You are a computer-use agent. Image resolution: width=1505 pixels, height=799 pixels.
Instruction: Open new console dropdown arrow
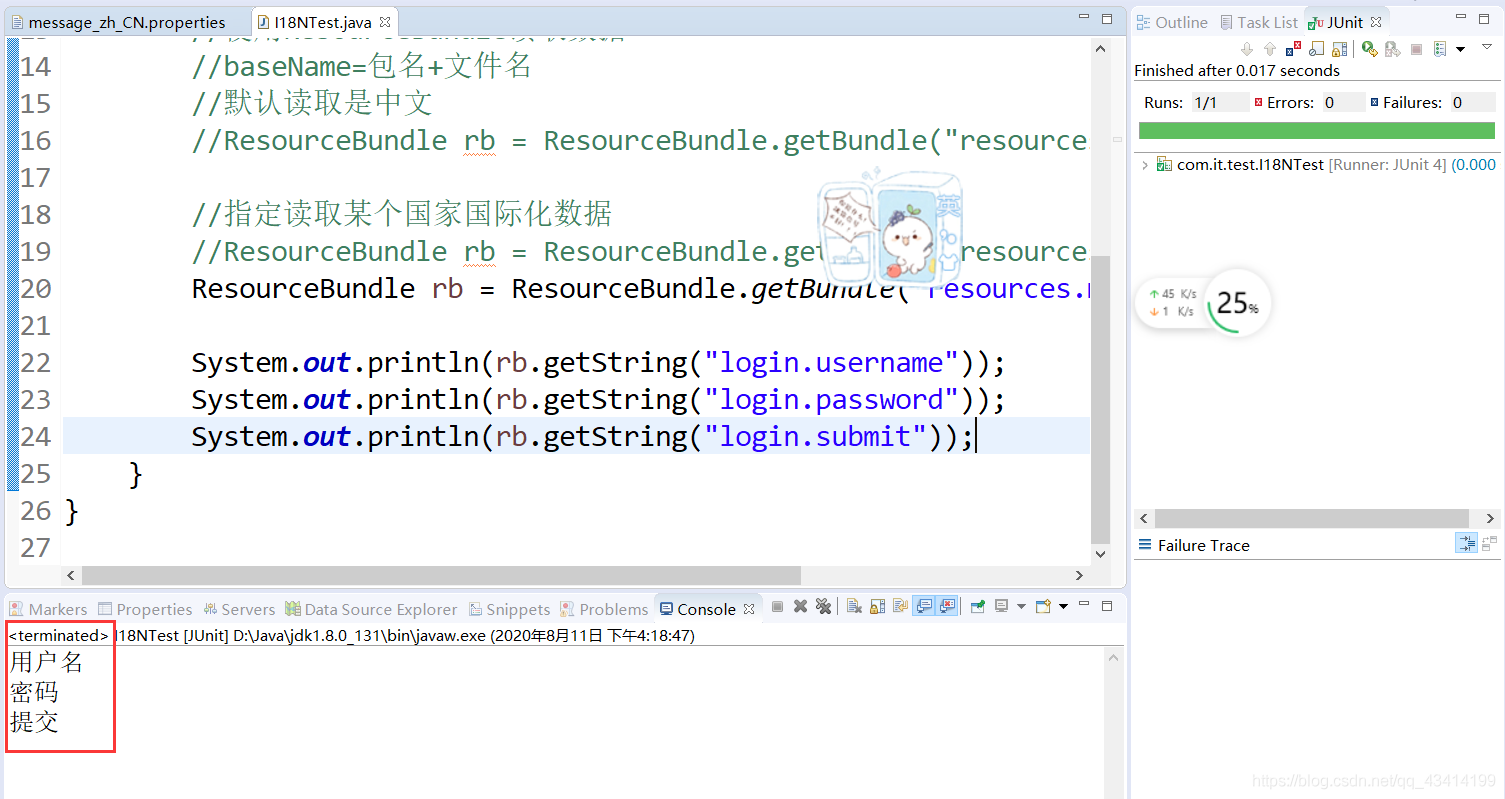(1063, 606)
